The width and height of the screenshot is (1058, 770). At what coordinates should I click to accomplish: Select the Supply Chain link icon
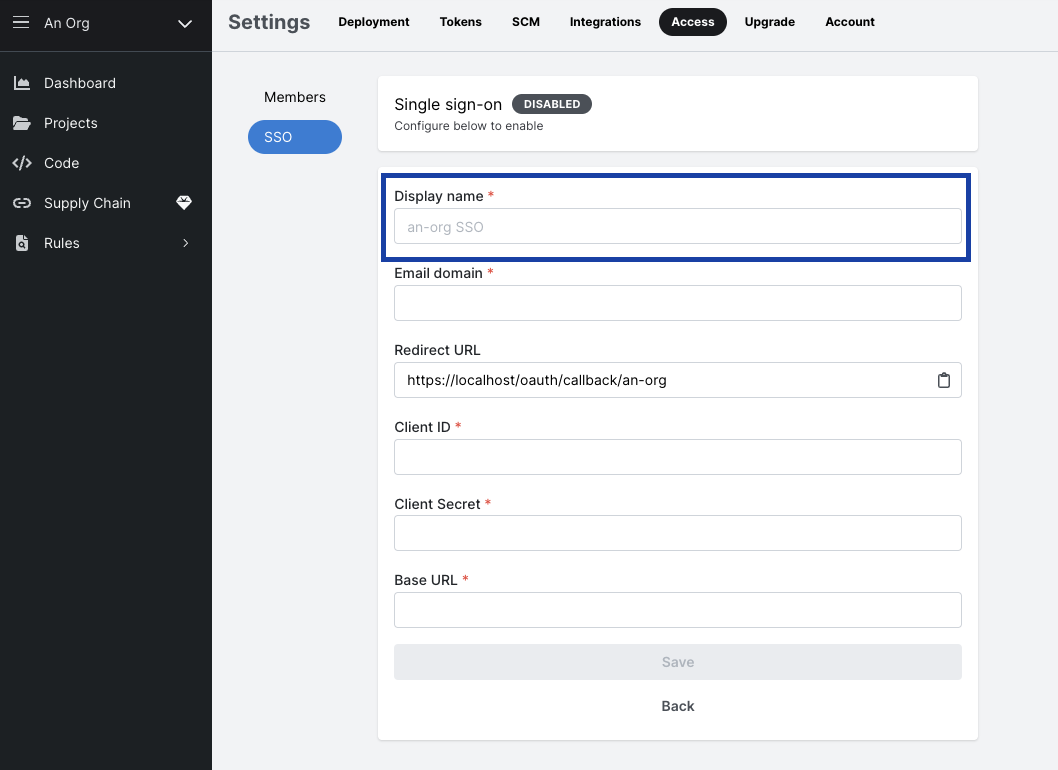pyautogui.click(x=22, y=203)
